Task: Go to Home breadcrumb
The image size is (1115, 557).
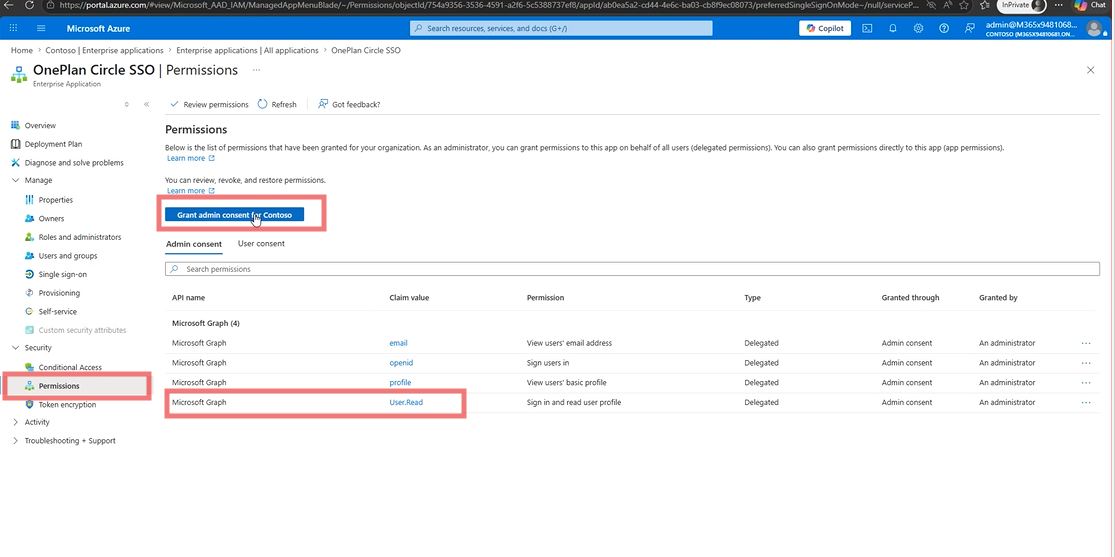Action: coord(21,51)
